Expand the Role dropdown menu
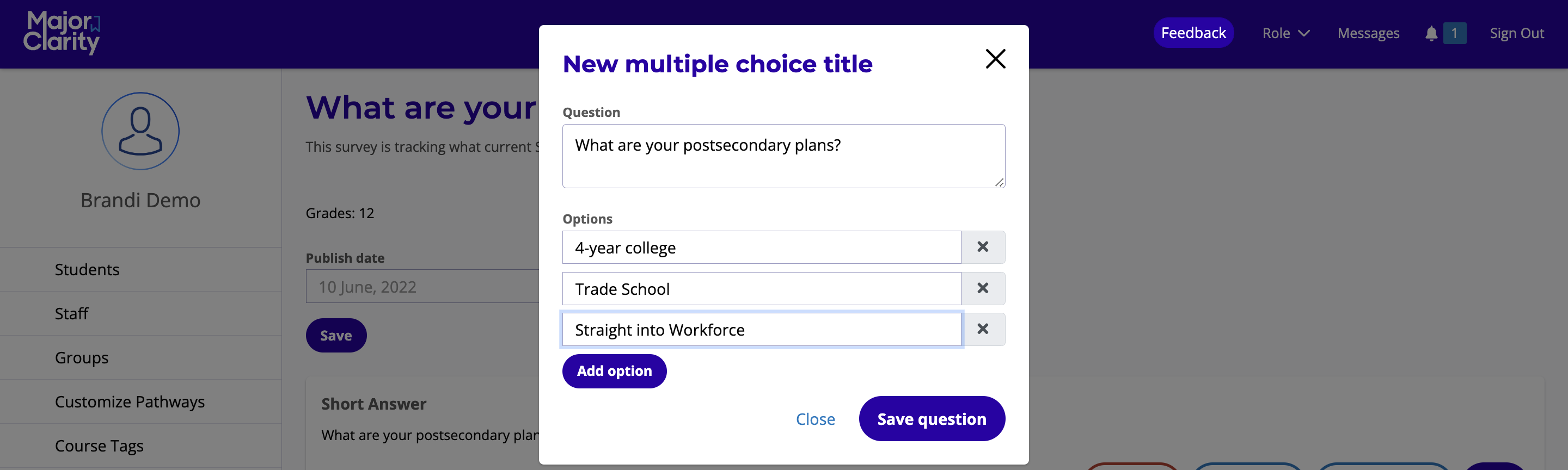Viewport: 1568px width, 470px height. click(1285, 33)
